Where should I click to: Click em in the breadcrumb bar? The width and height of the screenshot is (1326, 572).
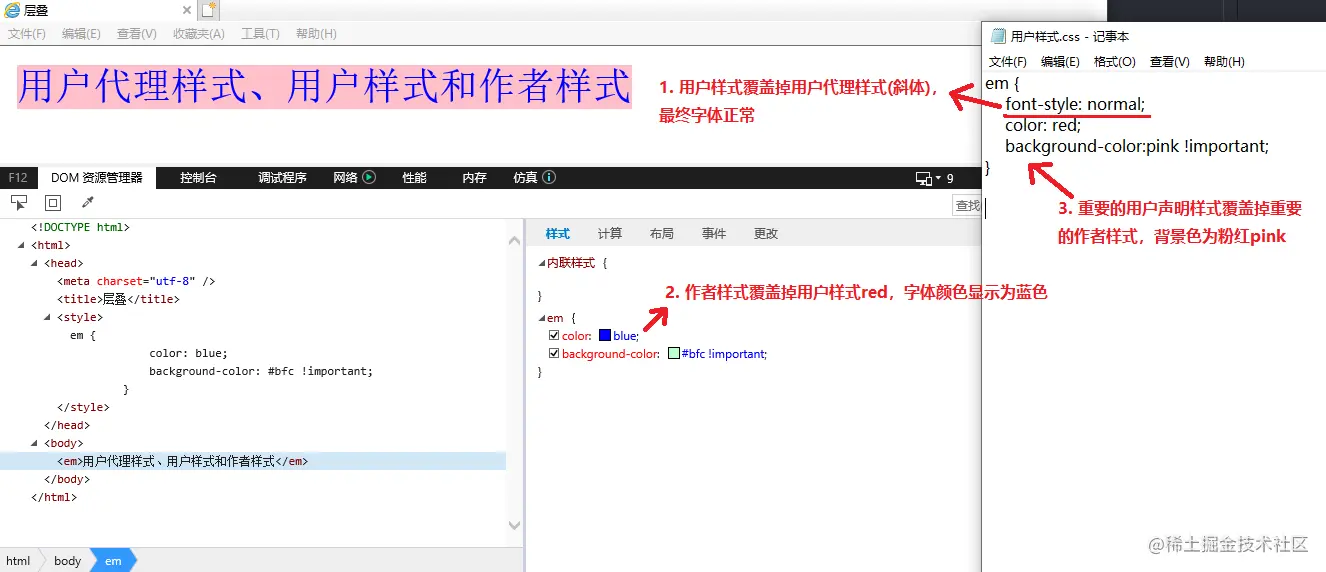[113, 561]
